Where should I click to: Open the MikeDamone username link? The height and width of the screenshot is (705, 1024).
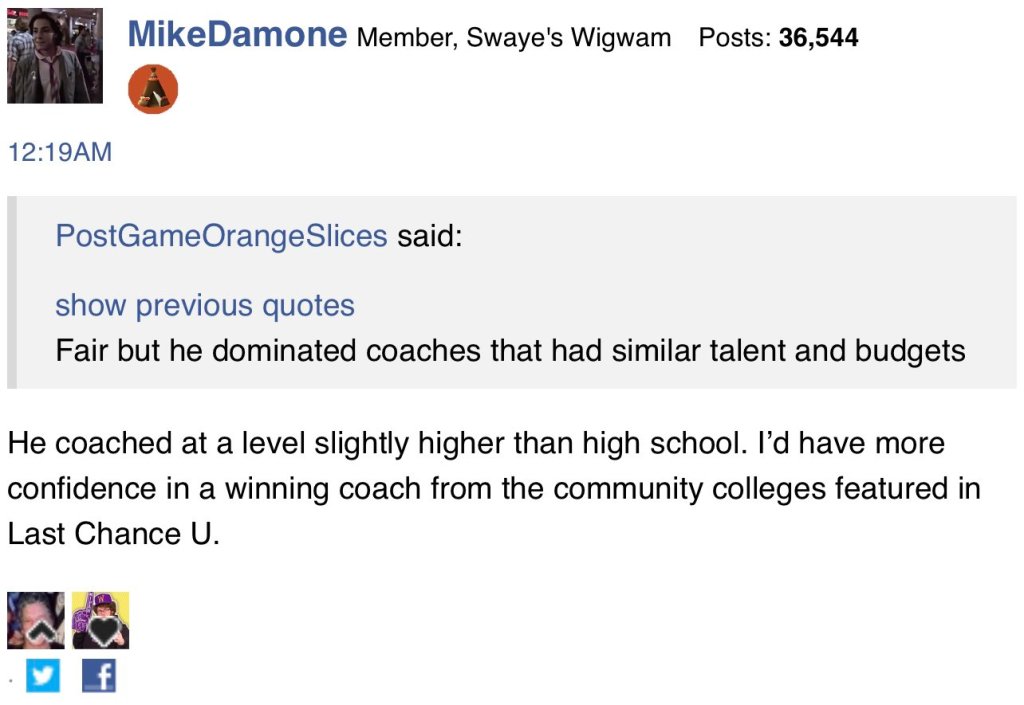coord(237,36)
